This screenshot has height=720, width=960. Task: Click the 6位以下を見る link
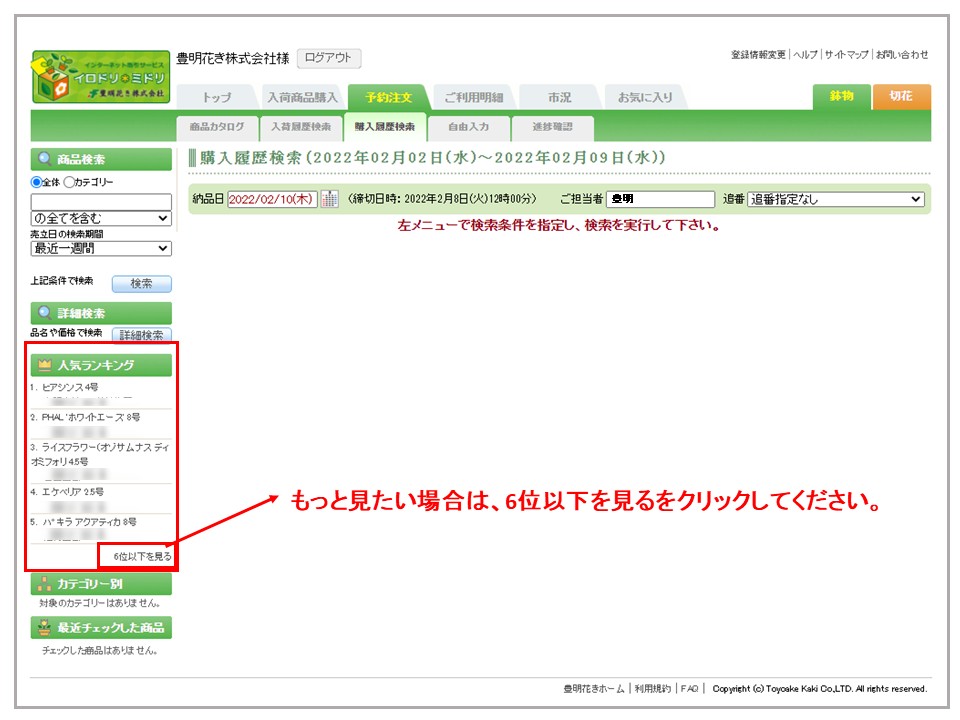tap(142, 556)
